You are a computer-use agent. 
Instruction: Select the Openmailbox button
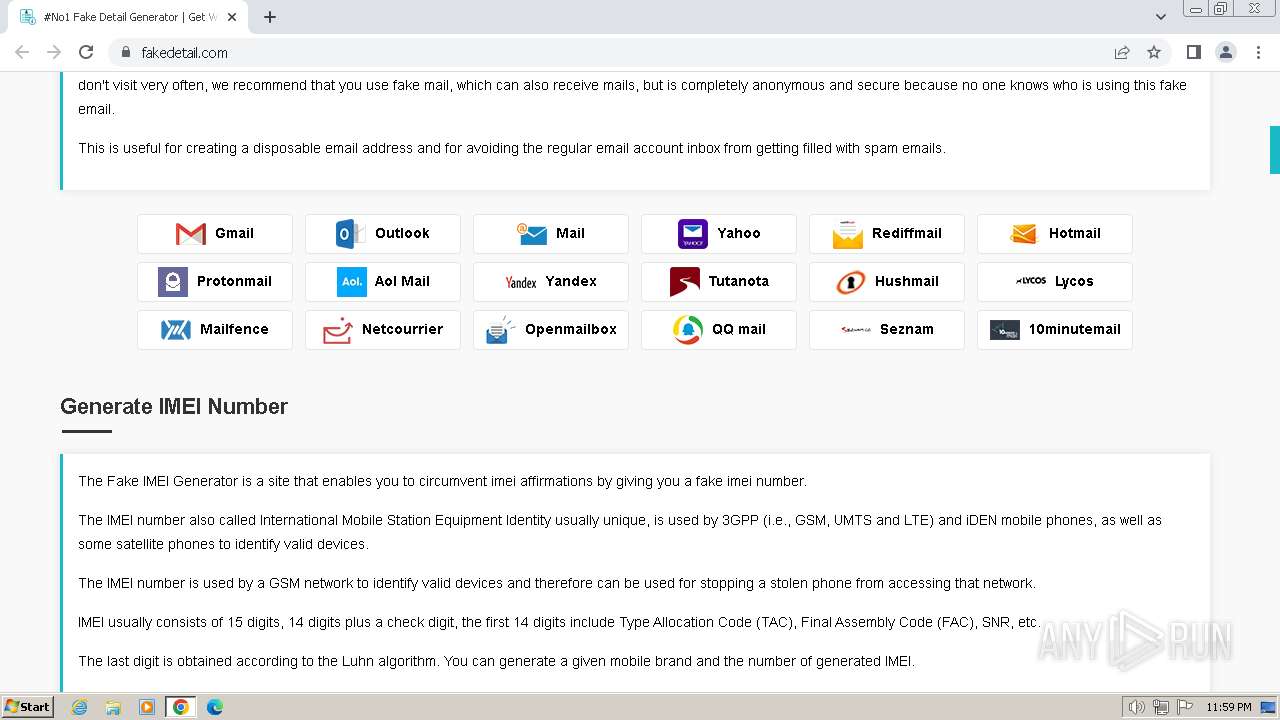tap(551, 329)
